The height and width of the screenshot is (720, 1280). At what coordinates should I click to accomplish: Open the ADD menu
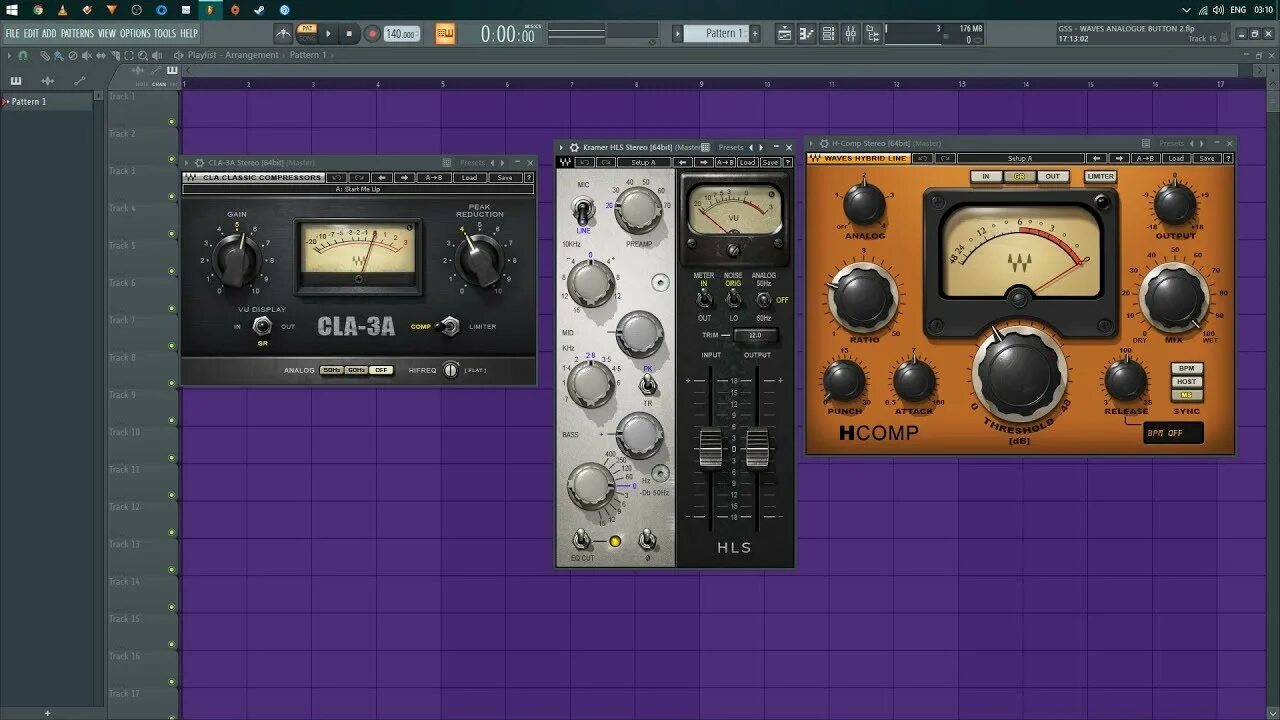point(49,33)
